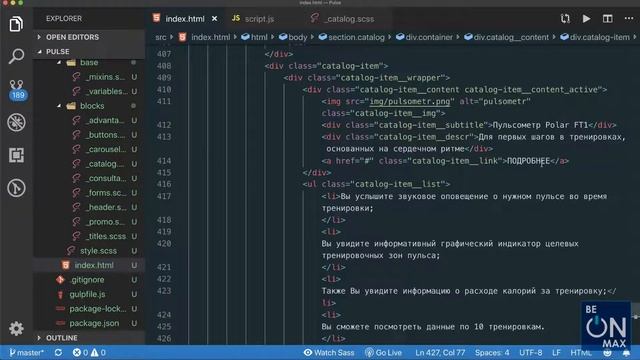Viewport: 640px width, 360px height.
Task: Open the _carousel scss file
Action: point(105,149)
